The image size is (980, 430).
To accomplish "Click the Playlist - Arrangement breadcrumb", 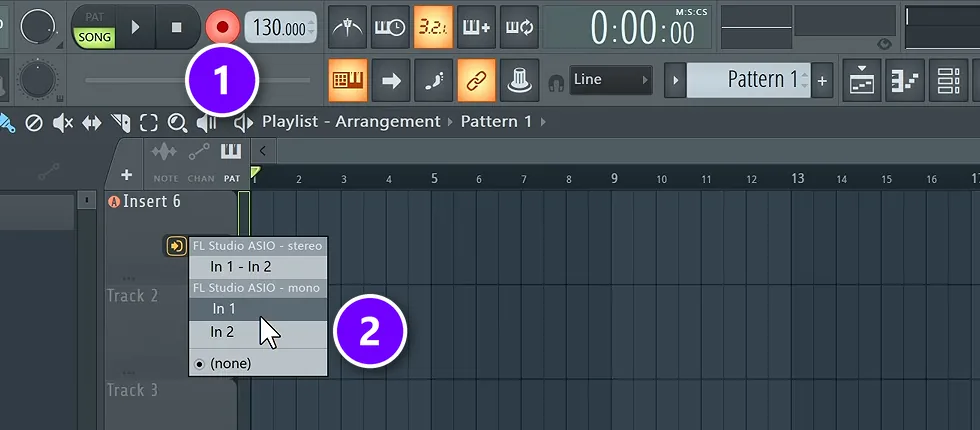I will 351,121.
